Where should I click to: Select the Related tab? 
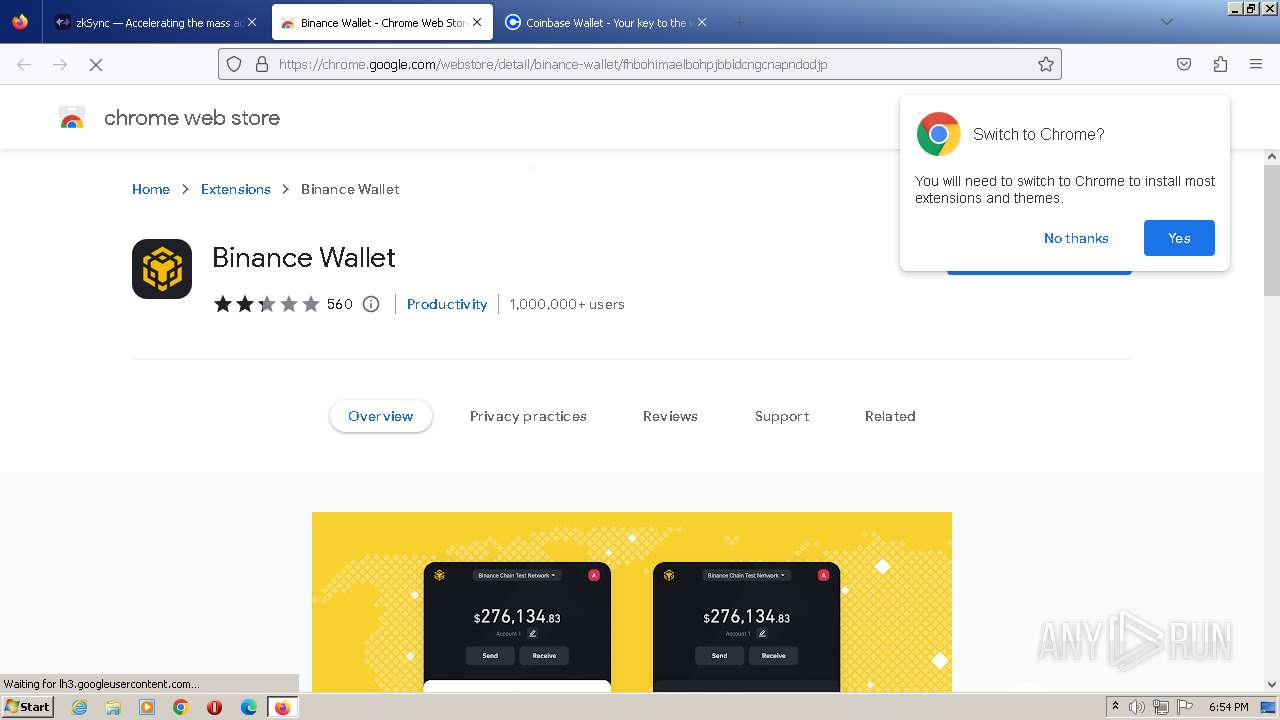[890, 416]
